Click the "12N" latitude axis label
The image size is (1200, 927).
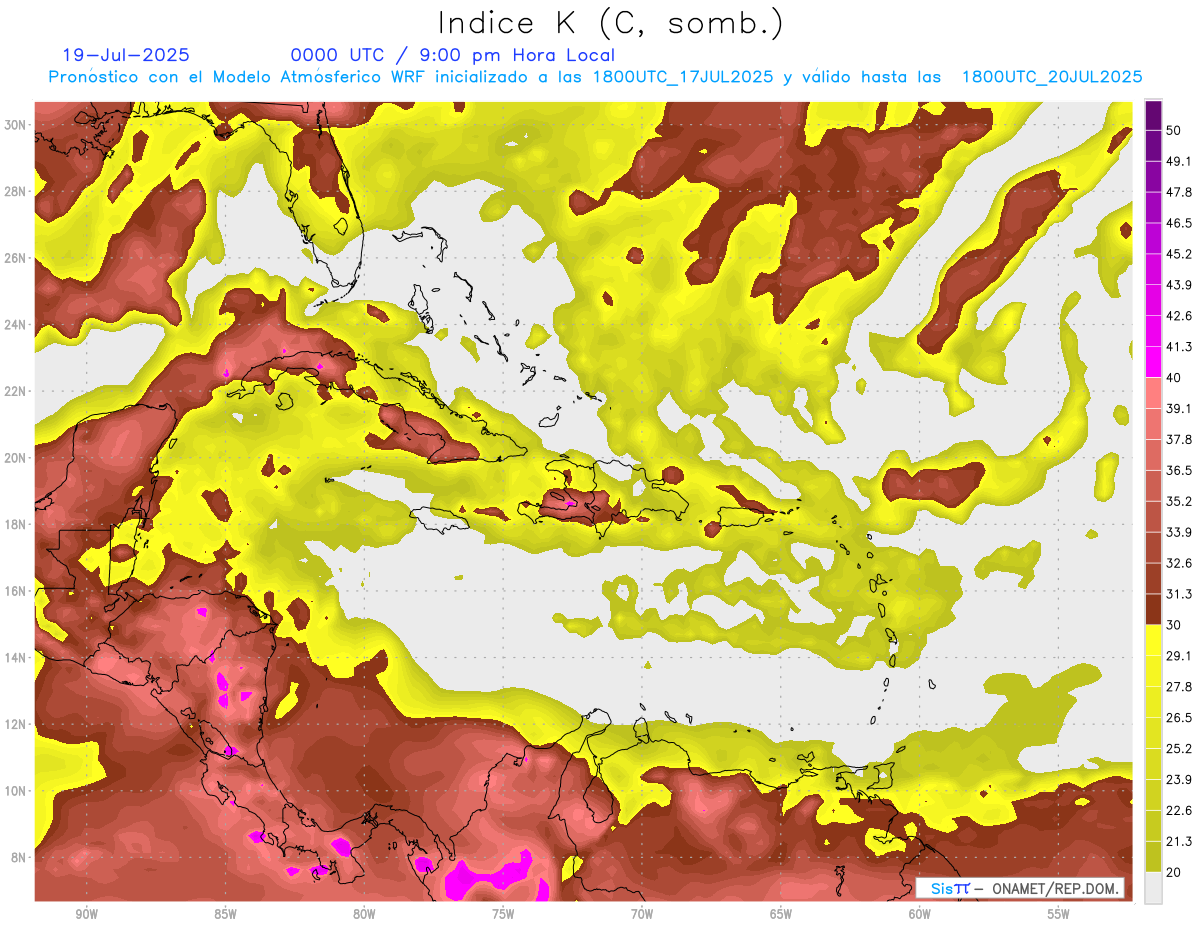tap(15, 724)
